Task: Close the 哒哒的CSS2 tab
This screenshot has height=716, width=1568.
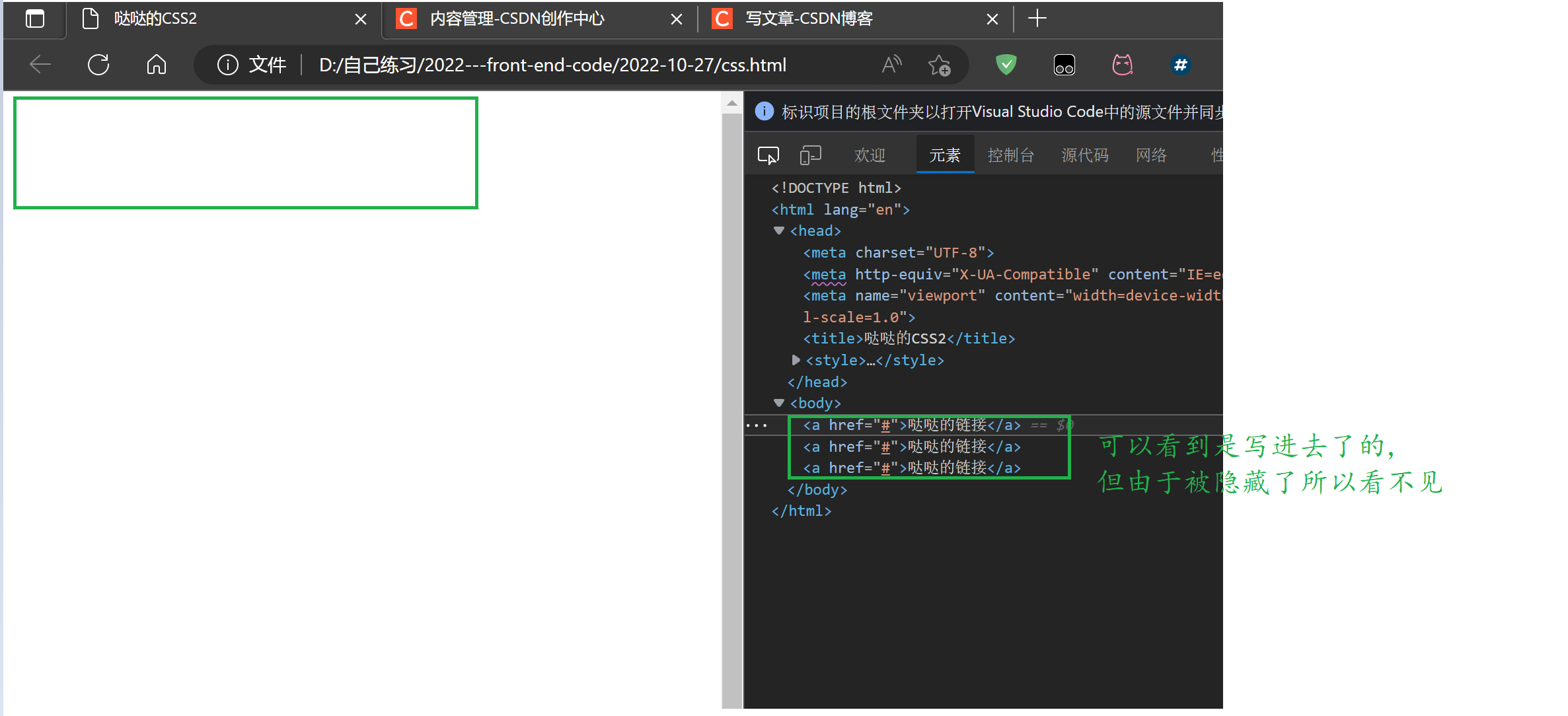Action: (361, 19)
